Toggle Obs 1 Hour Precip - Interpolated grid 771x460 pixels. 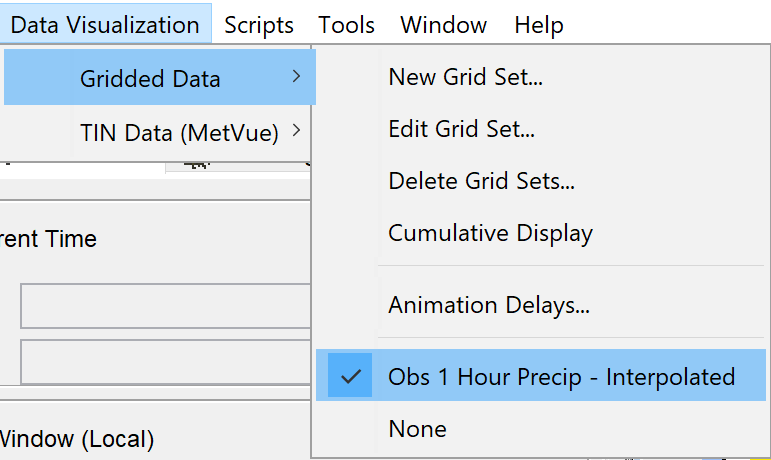coord(541,375)
